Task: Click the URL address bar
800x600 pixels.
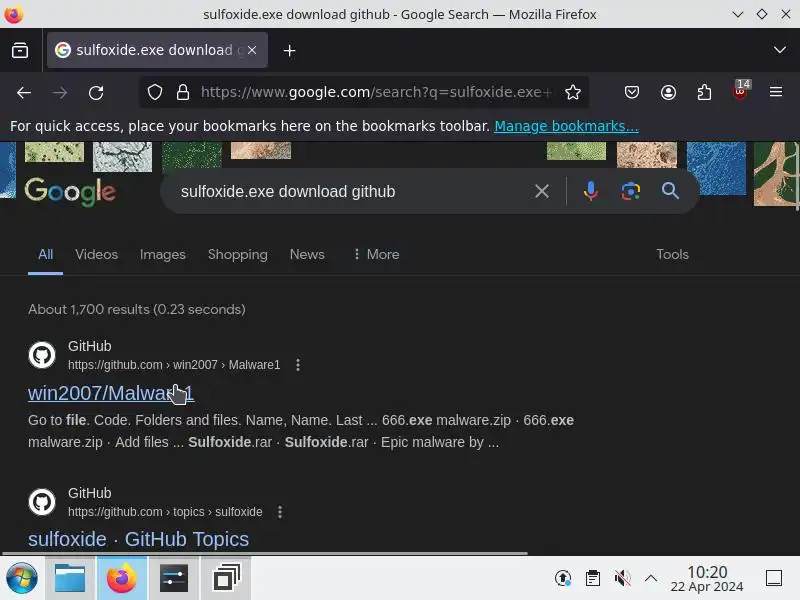Action: click(x=377, y=92)
